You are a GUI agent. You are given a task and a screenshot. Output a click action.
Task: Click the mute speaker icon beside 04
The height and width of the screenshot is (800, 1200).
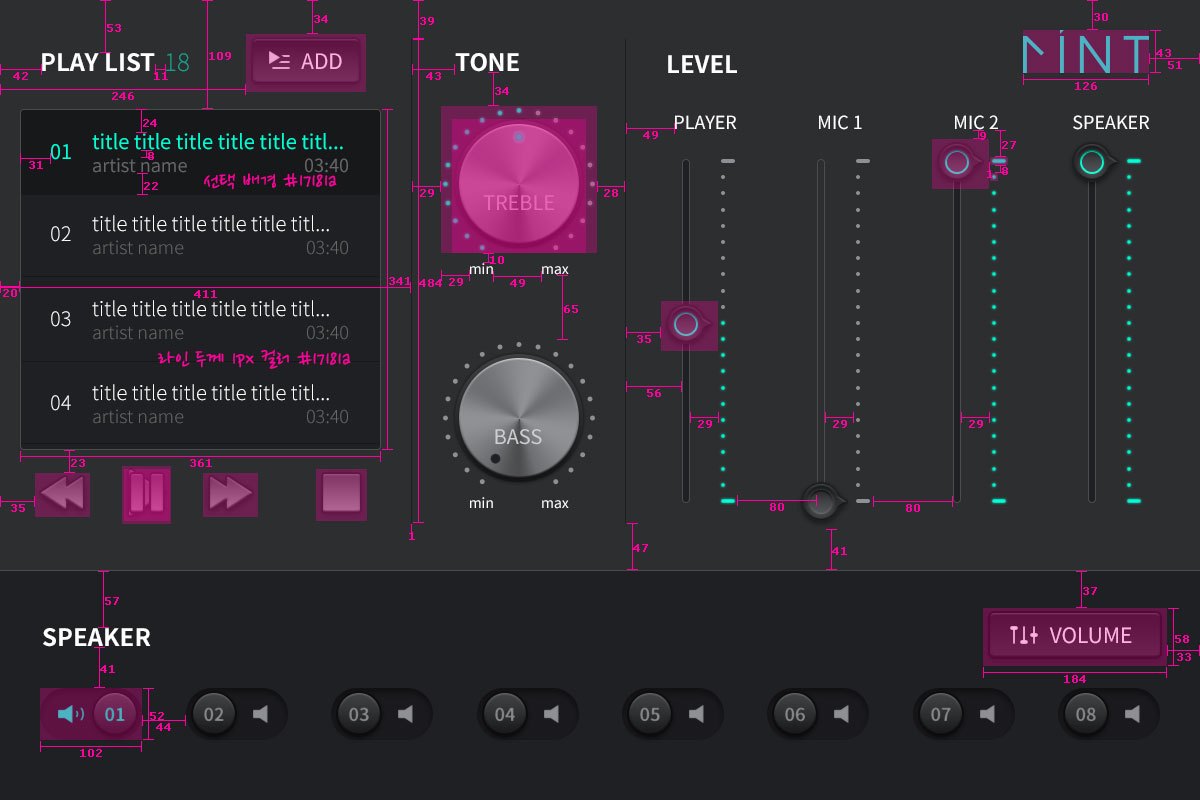pyautogui.click(x=551, y=714)
